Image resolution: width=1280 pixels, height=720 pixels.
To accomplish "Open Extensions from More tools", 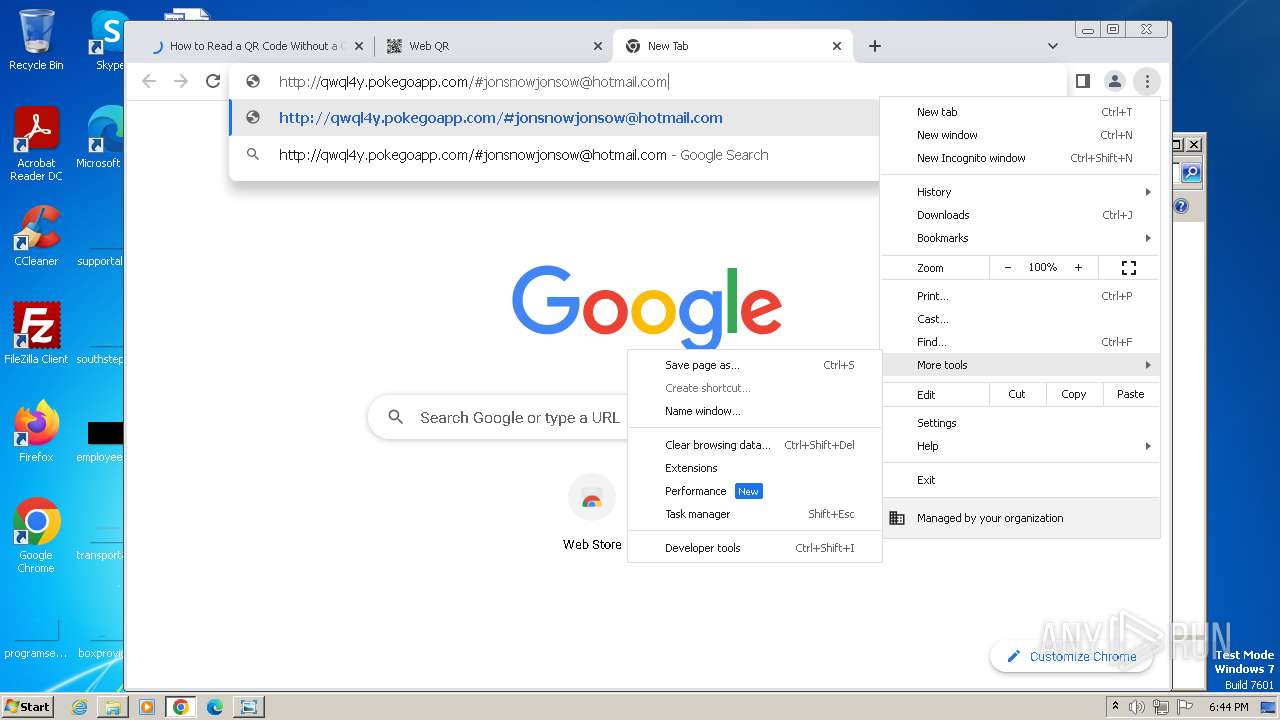I will click(x=755, y=468).
